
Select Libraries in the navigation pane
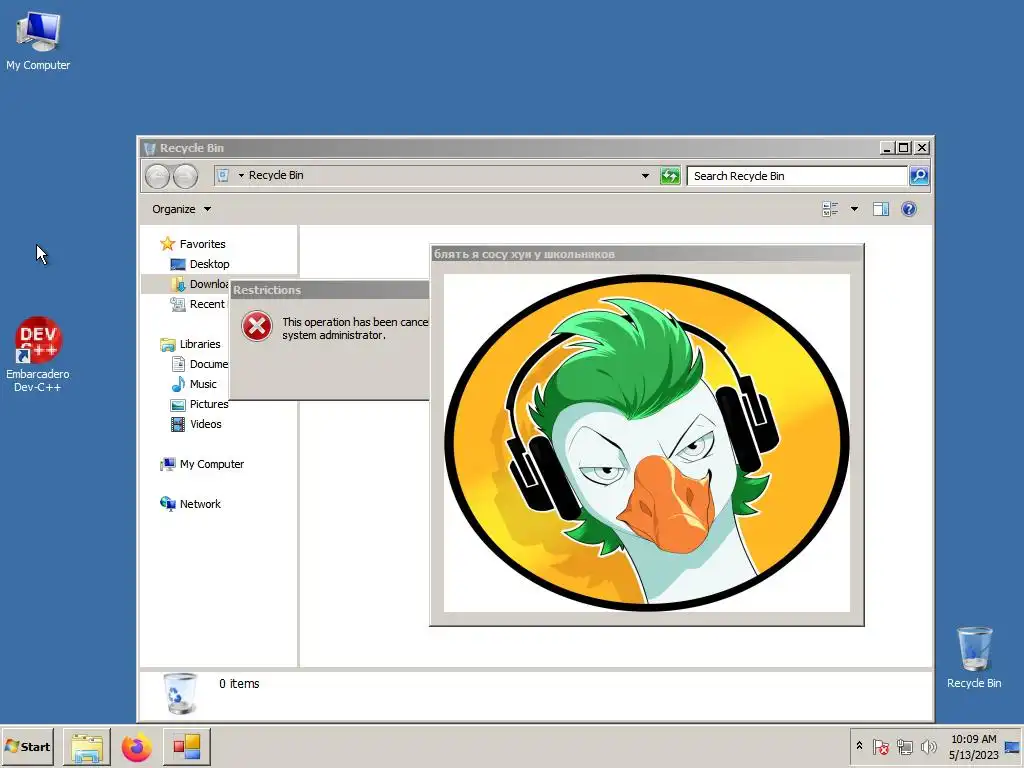point(191,344)
